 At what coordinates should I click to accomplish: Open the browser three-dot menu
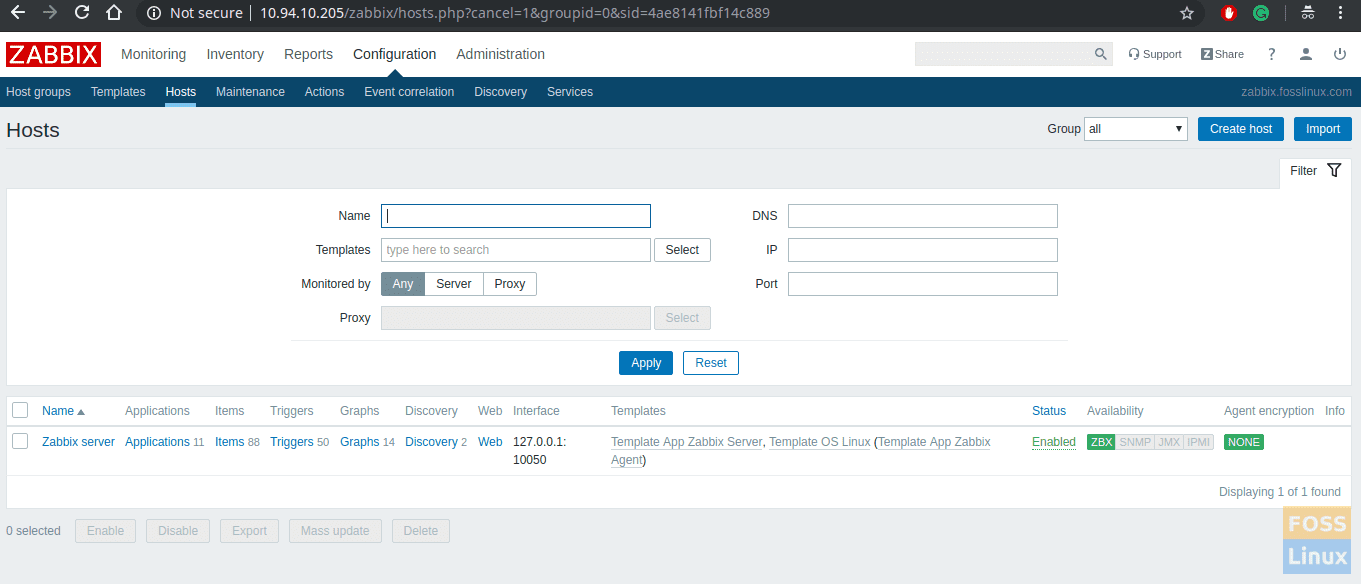pos(1340,13)
